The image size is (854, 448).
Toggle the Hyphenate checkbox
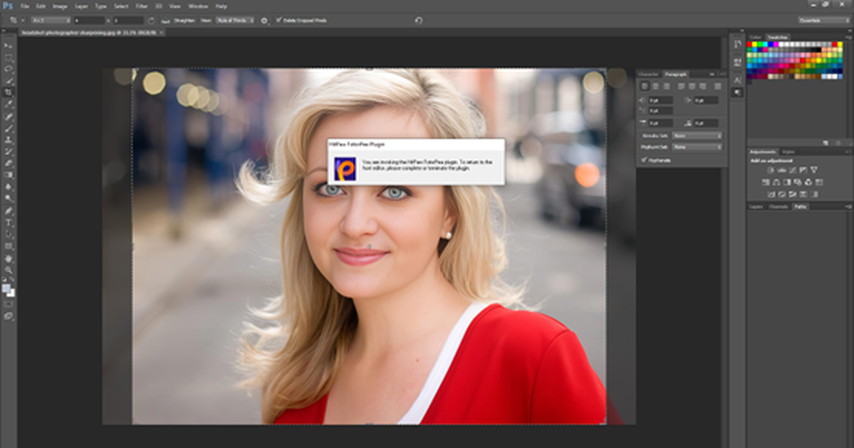[643, 159]
